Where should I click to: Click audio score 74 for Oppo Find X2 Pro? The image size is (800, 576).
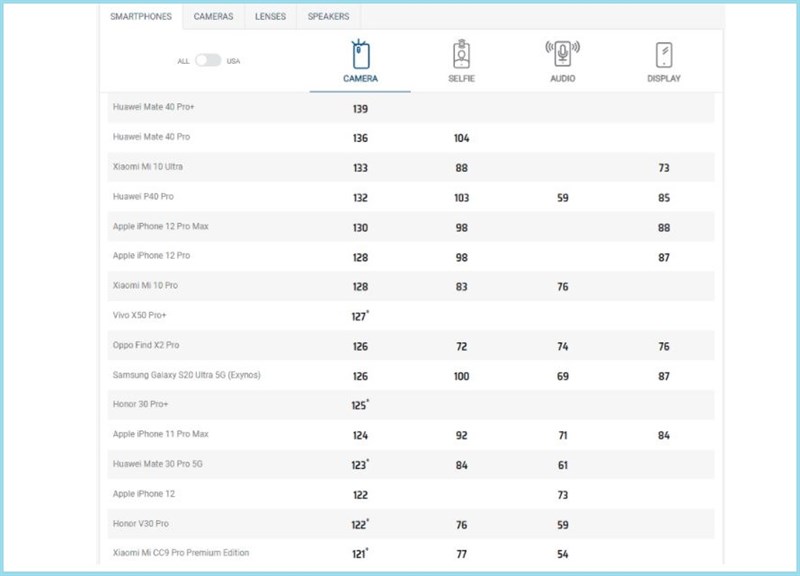click(563, 346)
